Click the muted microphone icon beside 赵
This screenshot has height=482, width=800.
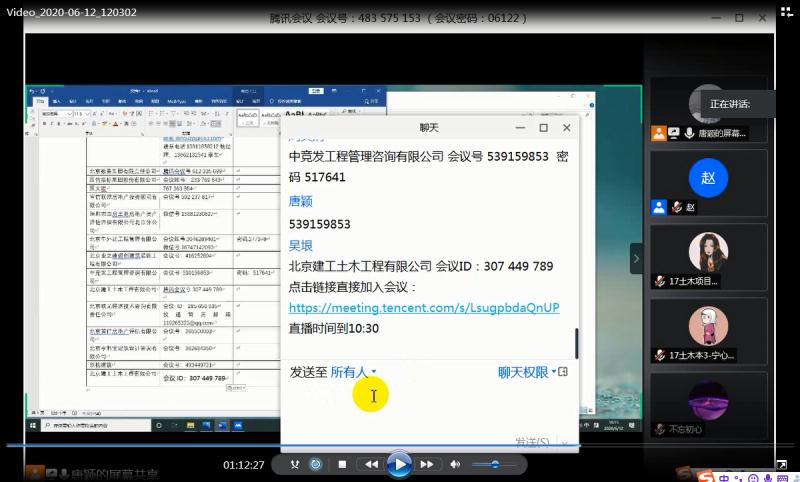pos(677,207)
